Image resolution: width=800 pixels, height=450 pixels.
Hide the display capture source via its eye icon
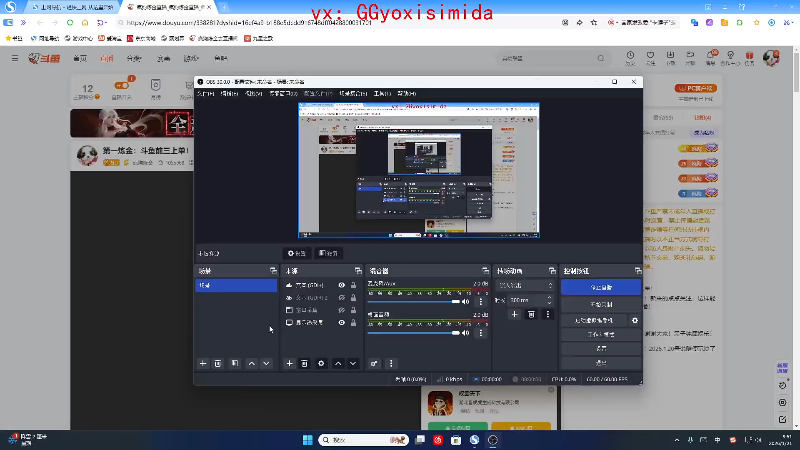tap(341, 322)
